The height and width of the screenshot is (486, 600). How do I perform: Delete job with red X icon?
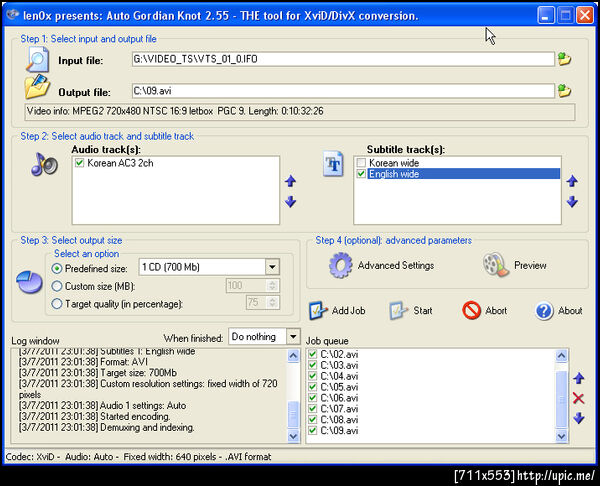579,398
